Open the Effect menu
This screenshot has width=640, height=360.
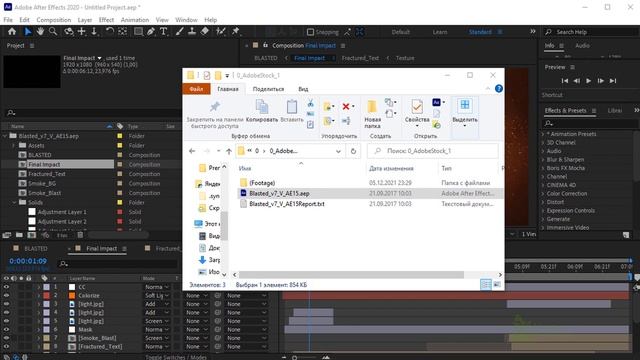tap(106, 20)
